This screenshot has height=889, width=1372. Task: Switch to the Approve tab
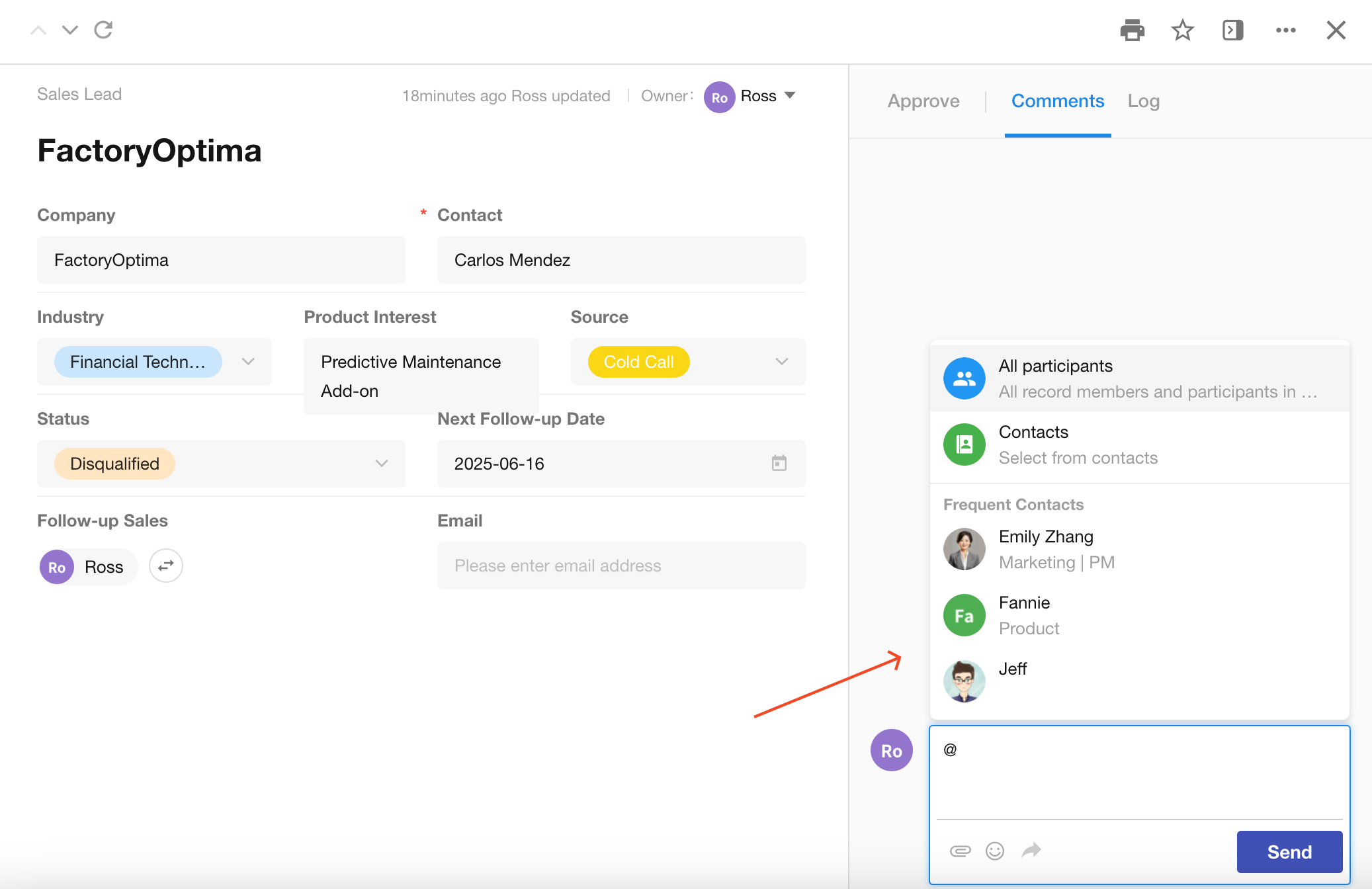(923, 101)
